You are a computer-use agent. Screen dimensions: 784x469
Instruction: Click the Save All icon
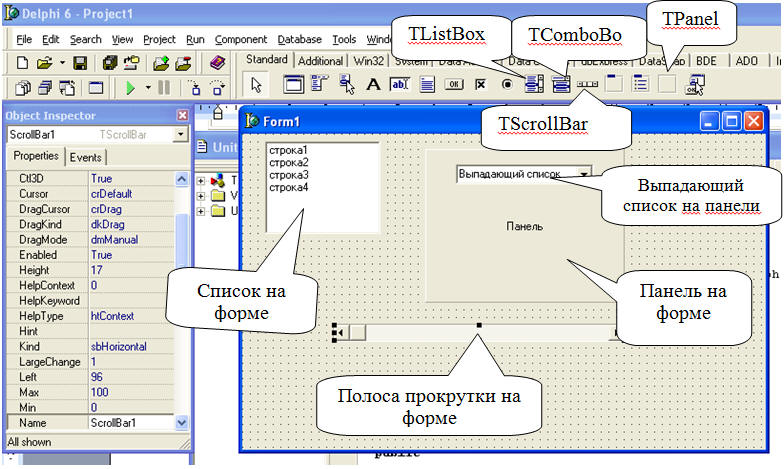pos(110,63)
